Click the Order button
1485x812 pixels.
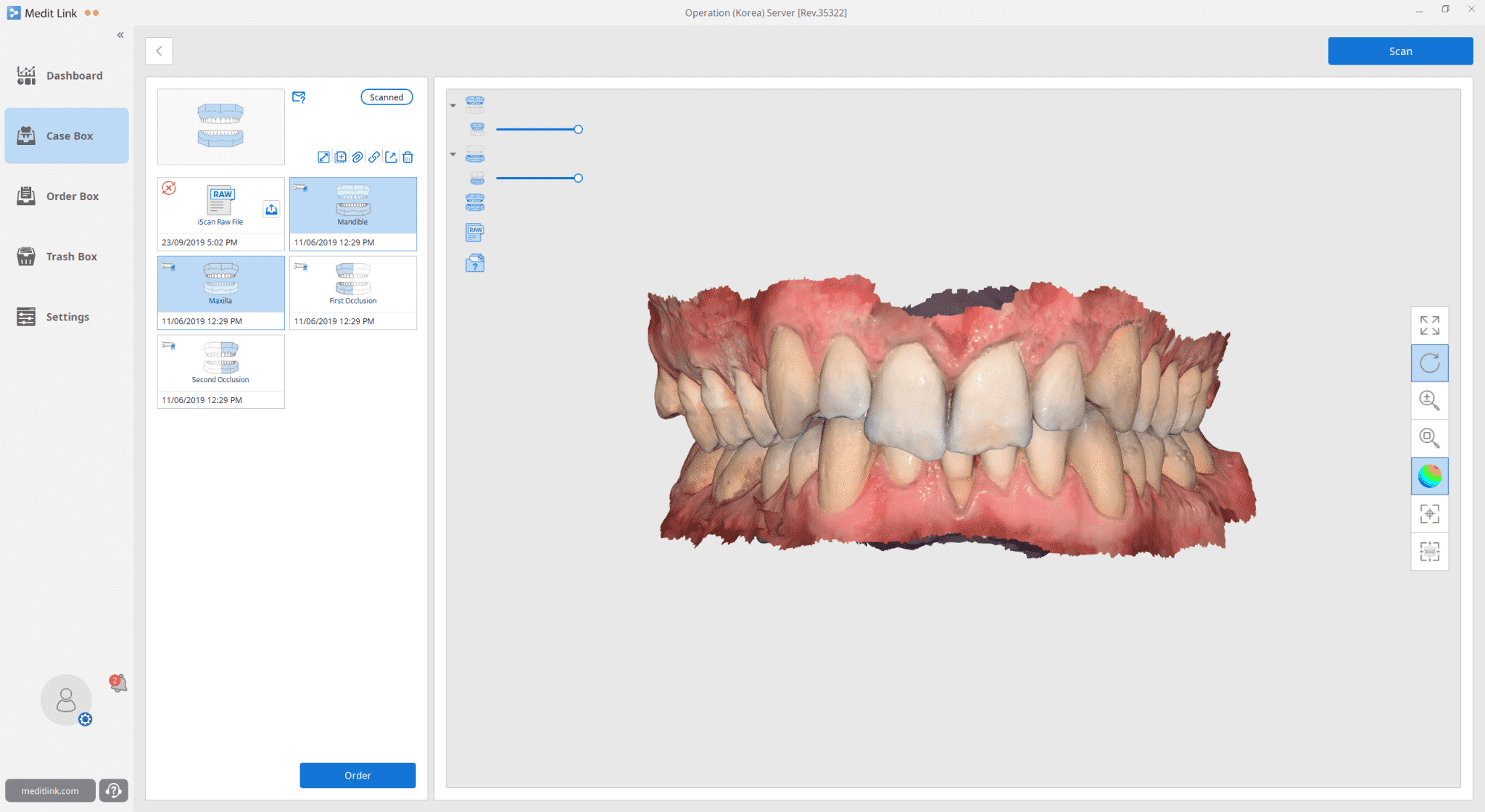click(x=357, y=775)
